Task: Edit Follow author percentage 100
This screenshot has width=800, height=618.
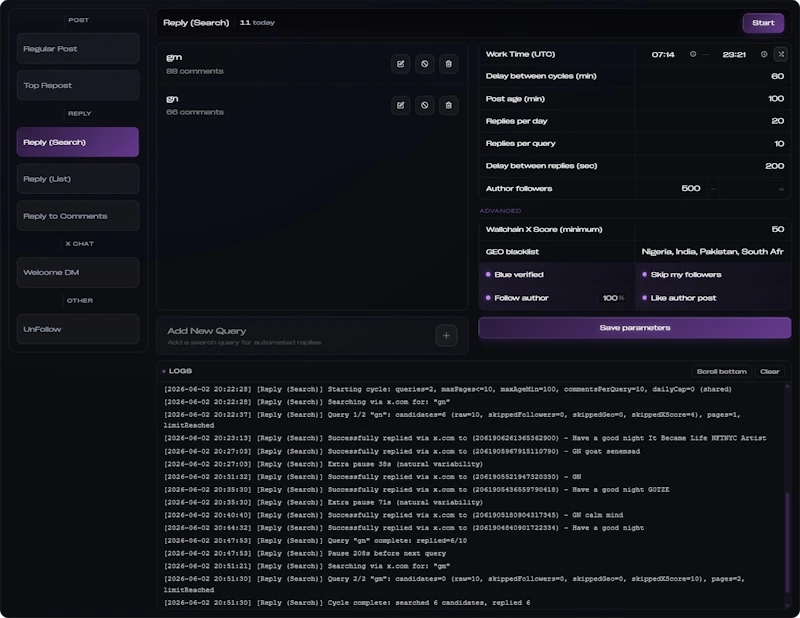Action: [x=613, y=298]
